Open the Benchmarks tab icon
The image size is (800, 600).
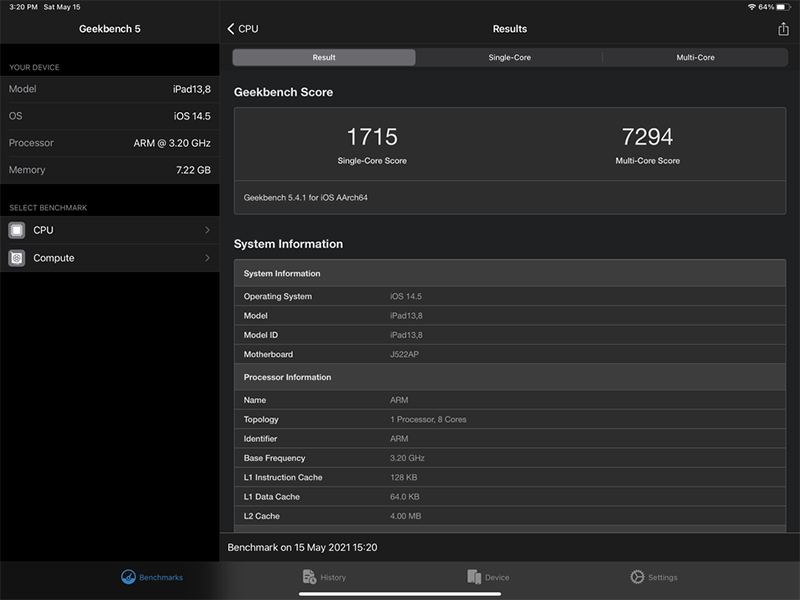128,577
